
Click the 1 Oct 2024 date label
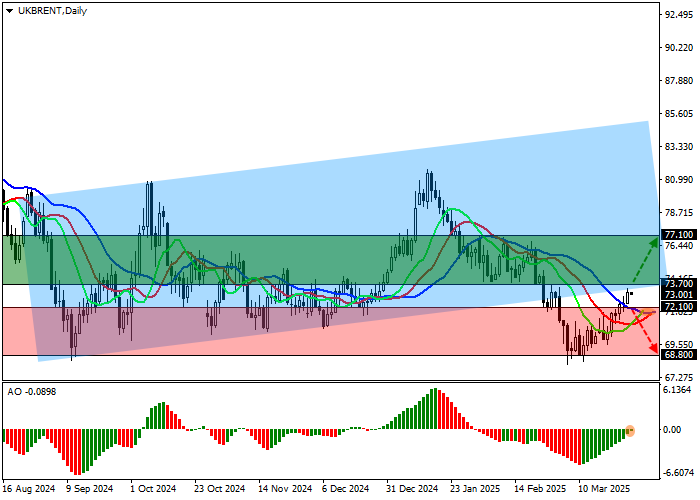154,490
